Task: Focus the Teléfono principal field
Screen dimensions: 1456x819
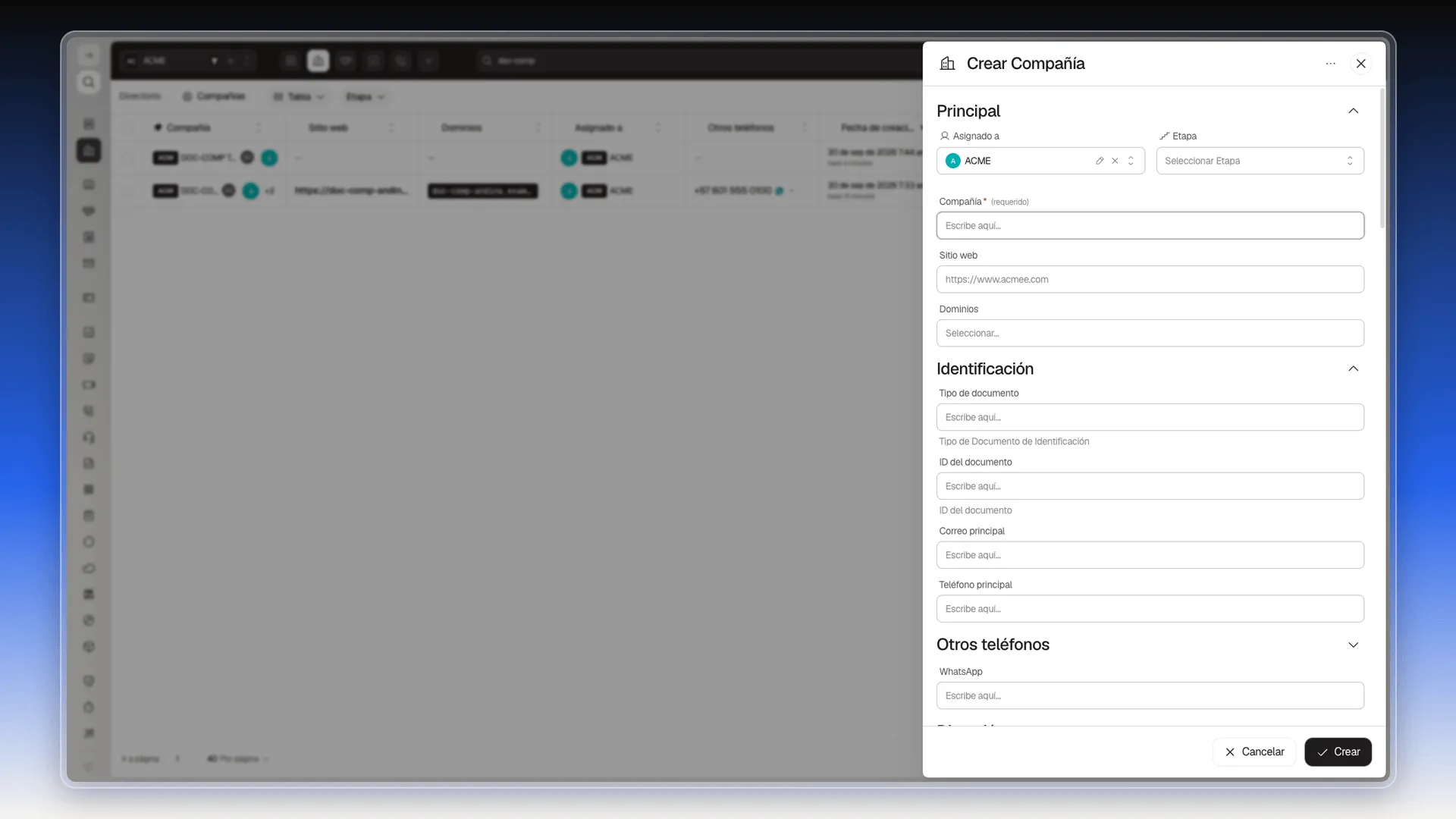Action: click(1150, 610)
